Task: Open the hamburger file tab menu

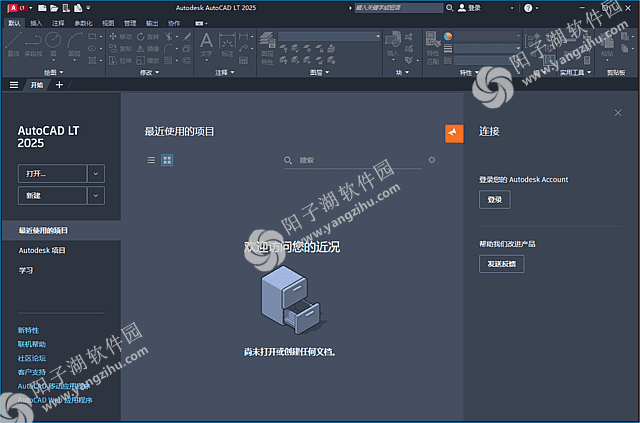Action: (14, 85)
